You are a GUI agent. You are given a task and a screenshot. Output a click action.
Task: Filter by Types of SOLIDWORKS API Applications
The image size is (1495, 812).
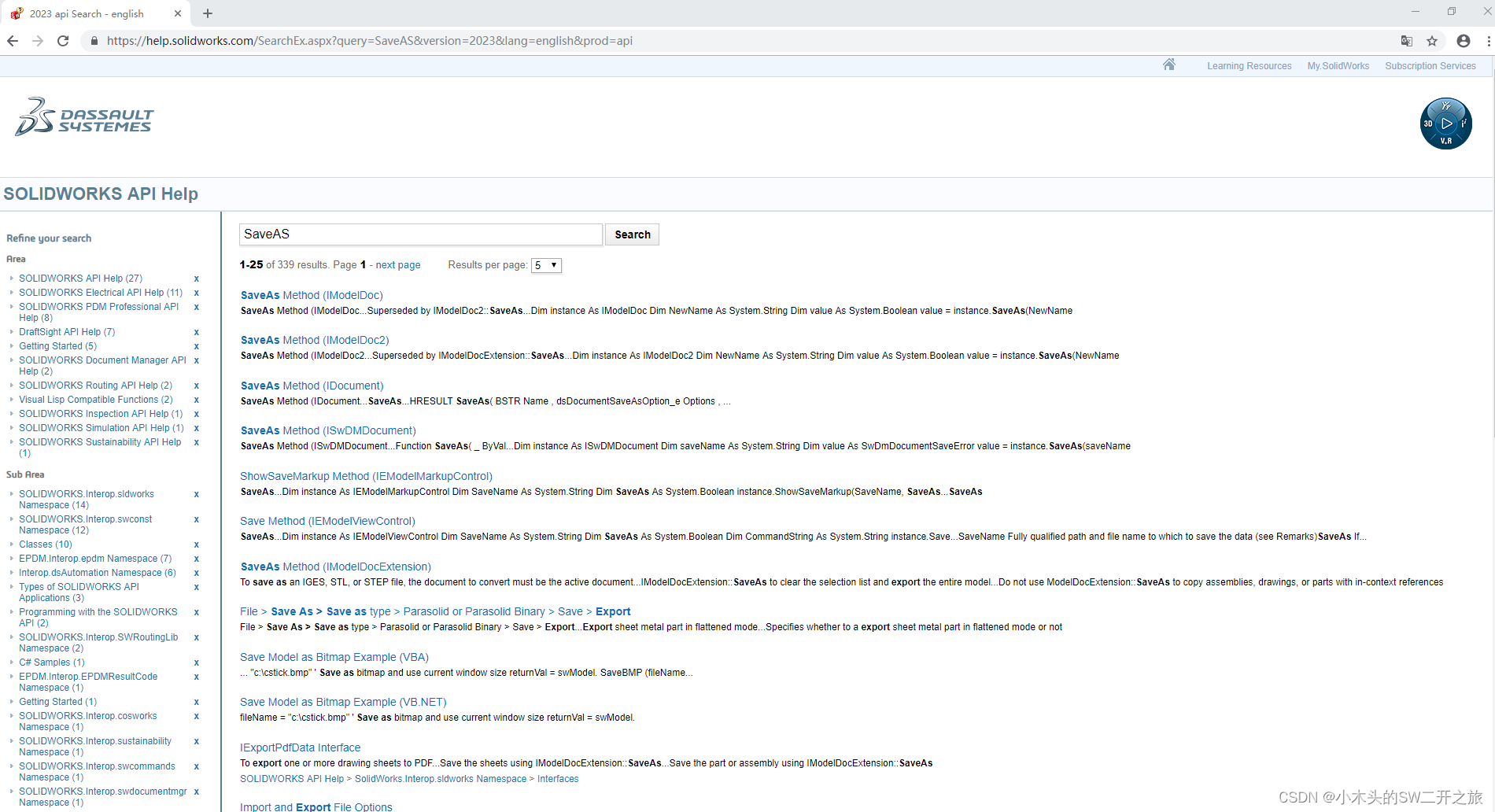[x=79, y=592]
